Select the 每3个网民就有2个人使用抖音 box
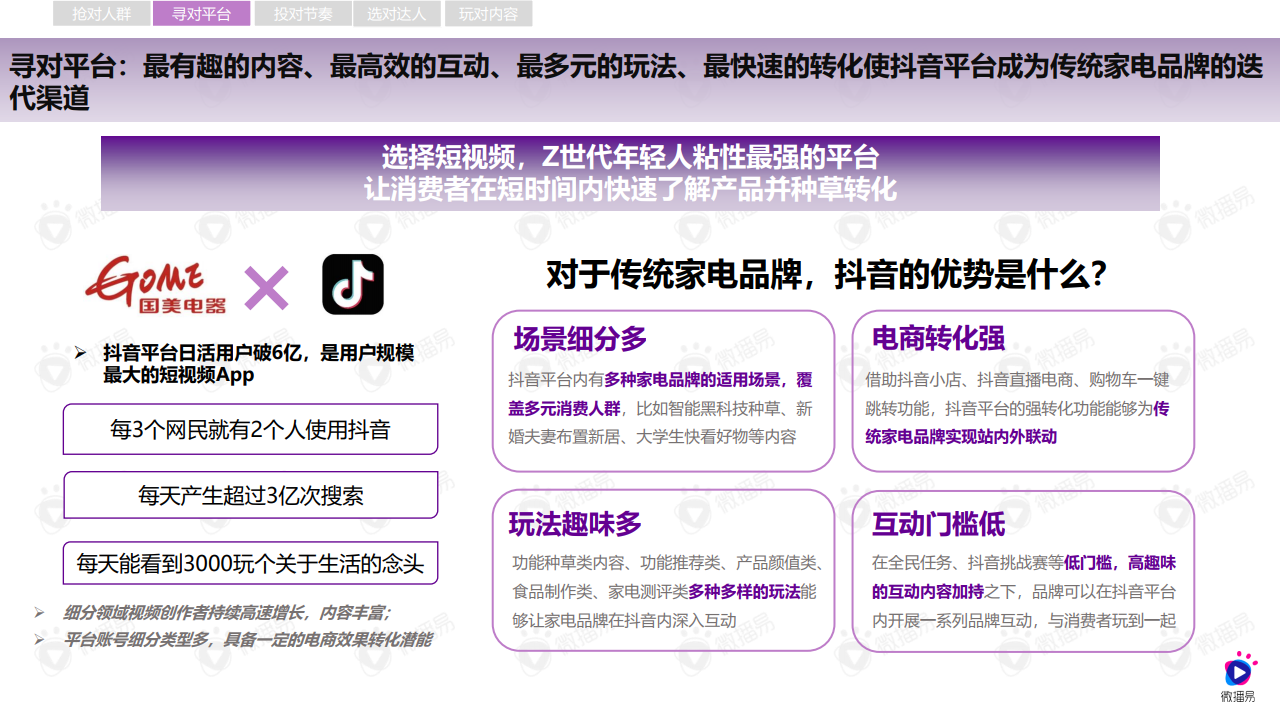The width and height of the screenshot is (1280, 720). 250,429
